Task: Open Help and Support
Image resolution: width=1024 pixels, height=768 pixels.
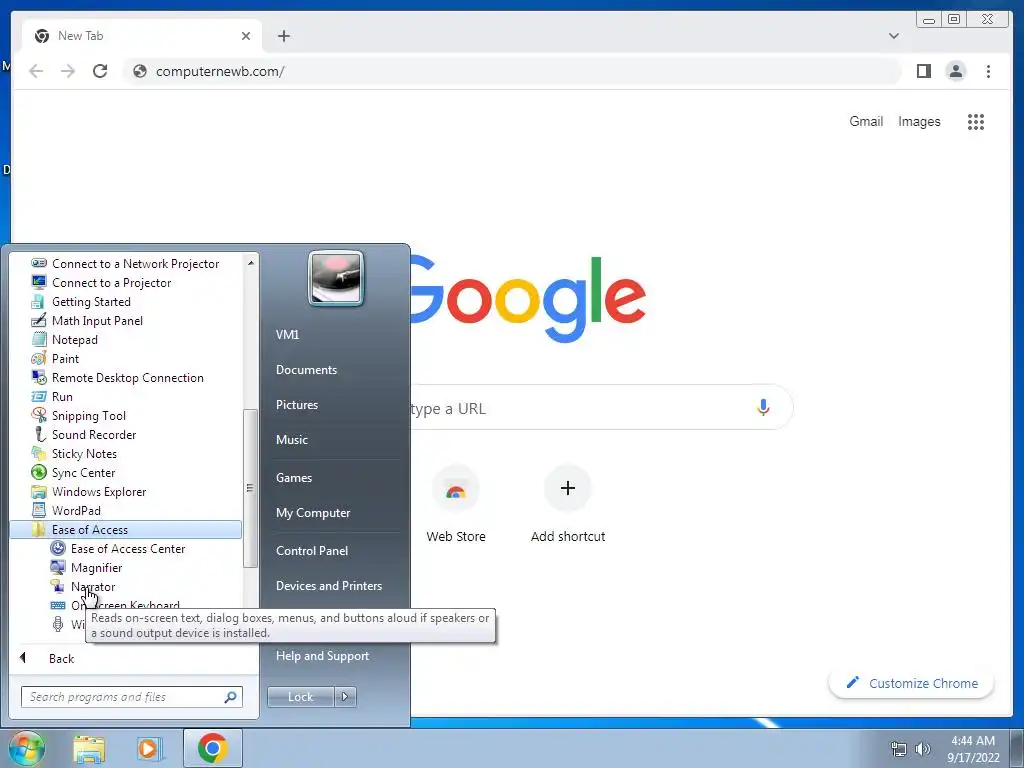Action: [x=322, y=656]
